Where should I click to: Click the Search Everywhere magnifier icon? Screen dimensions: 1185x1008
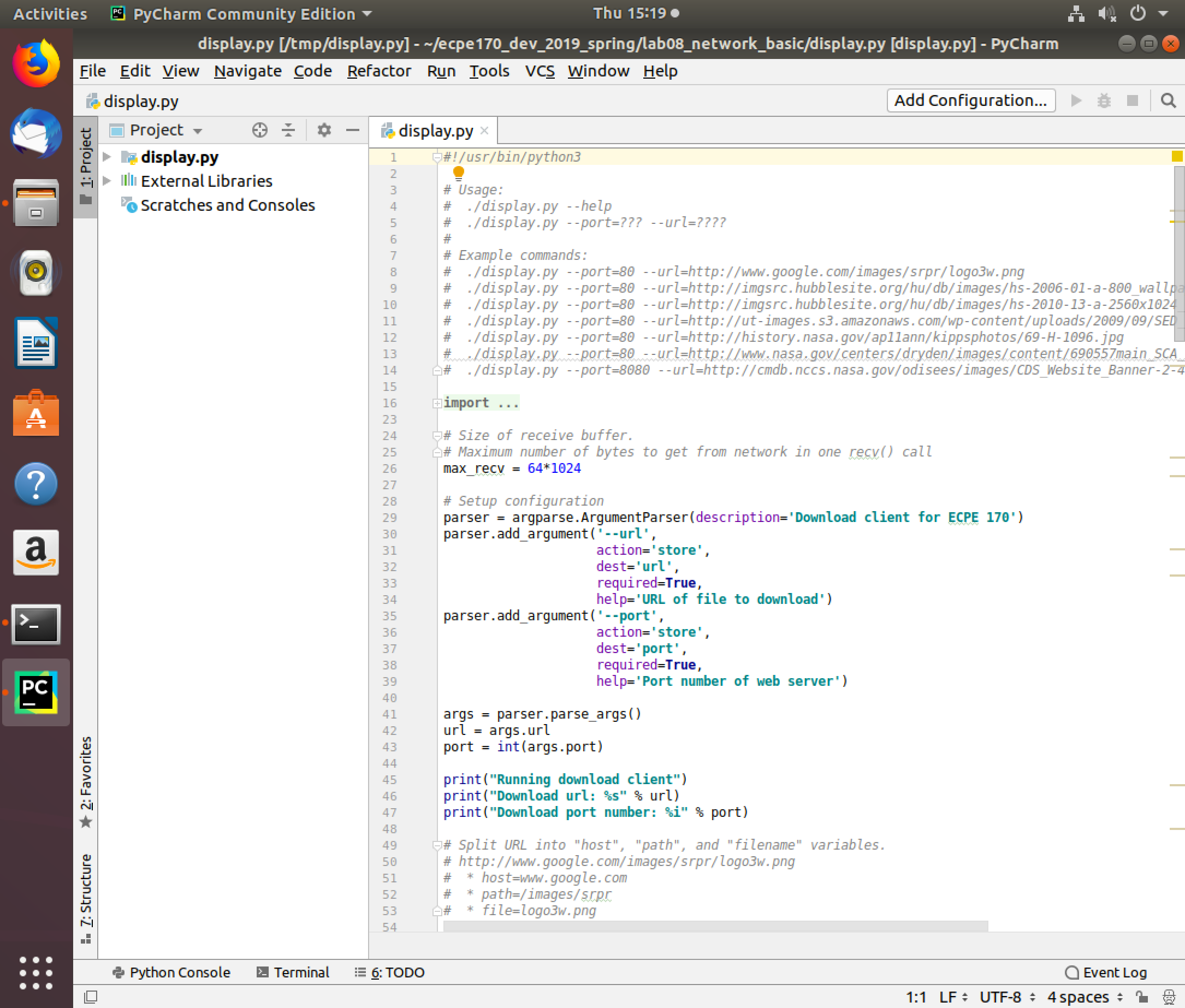click(1168, 101)
